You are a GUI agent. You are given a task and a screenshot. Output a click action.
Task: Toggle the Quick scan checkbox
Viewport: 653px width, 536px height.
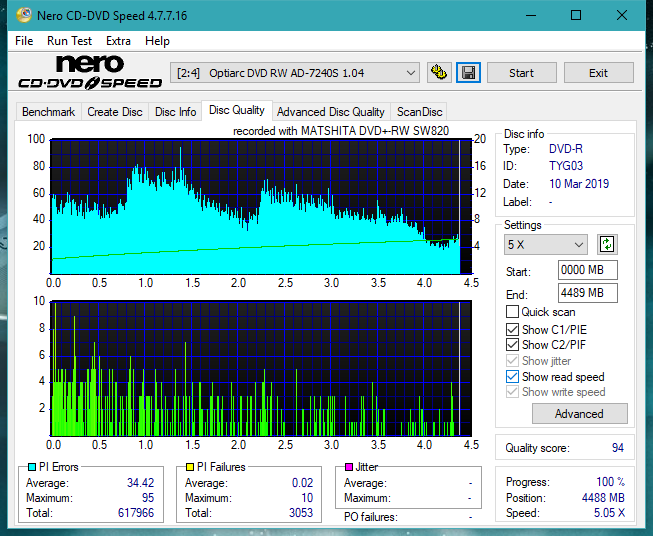point(512,312)
